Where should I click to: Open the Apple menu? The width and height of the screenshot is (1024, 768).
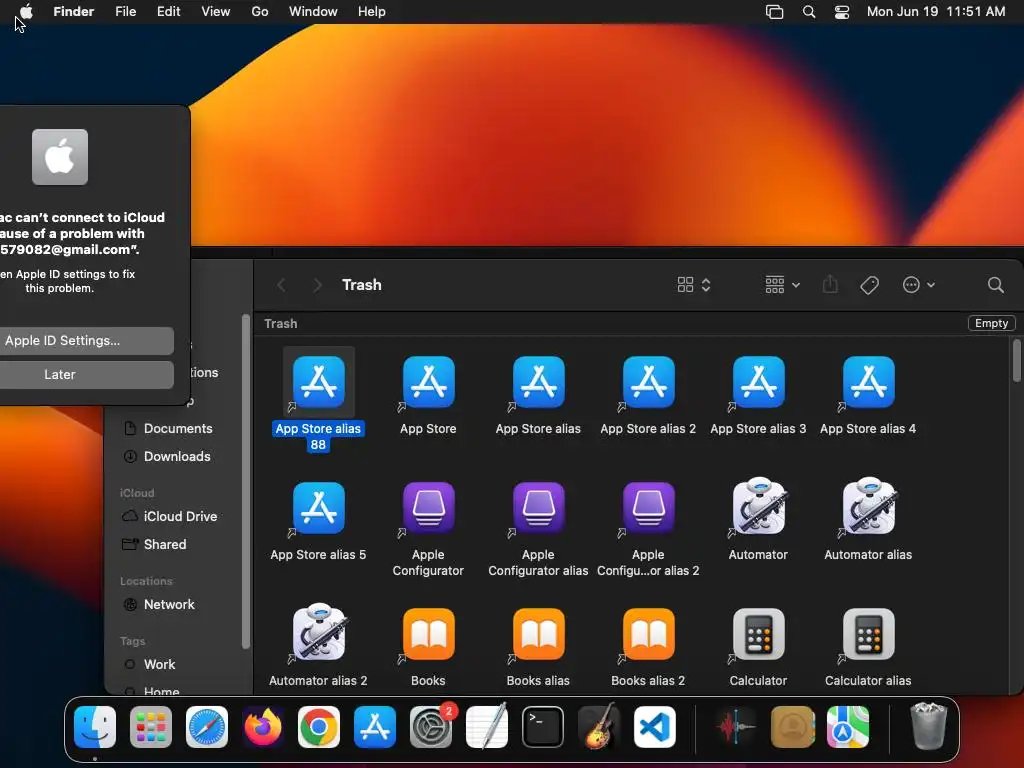(x=26, y=12)
